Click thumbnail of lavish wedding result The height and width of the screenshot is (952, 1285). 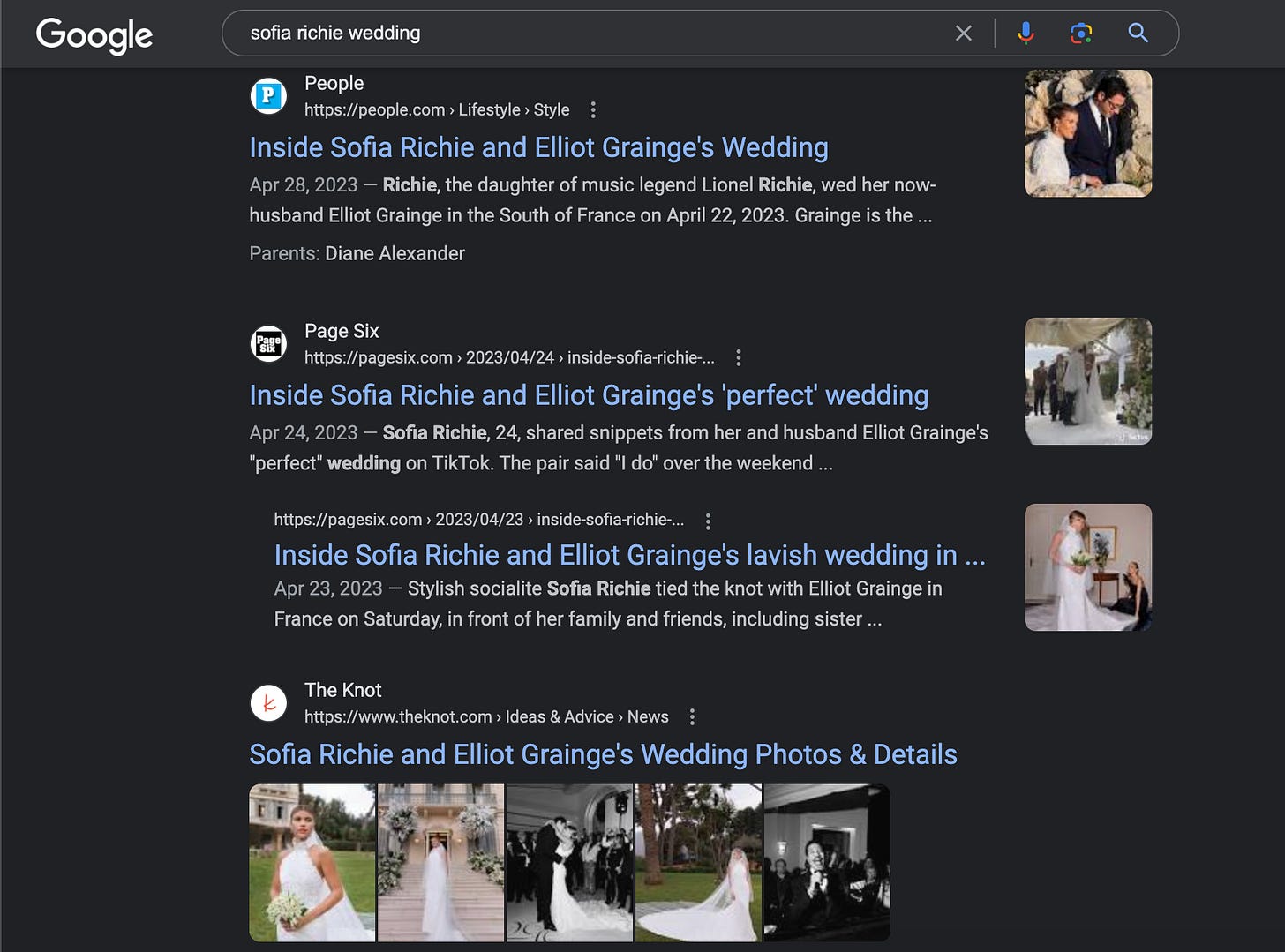[1088, 567]
